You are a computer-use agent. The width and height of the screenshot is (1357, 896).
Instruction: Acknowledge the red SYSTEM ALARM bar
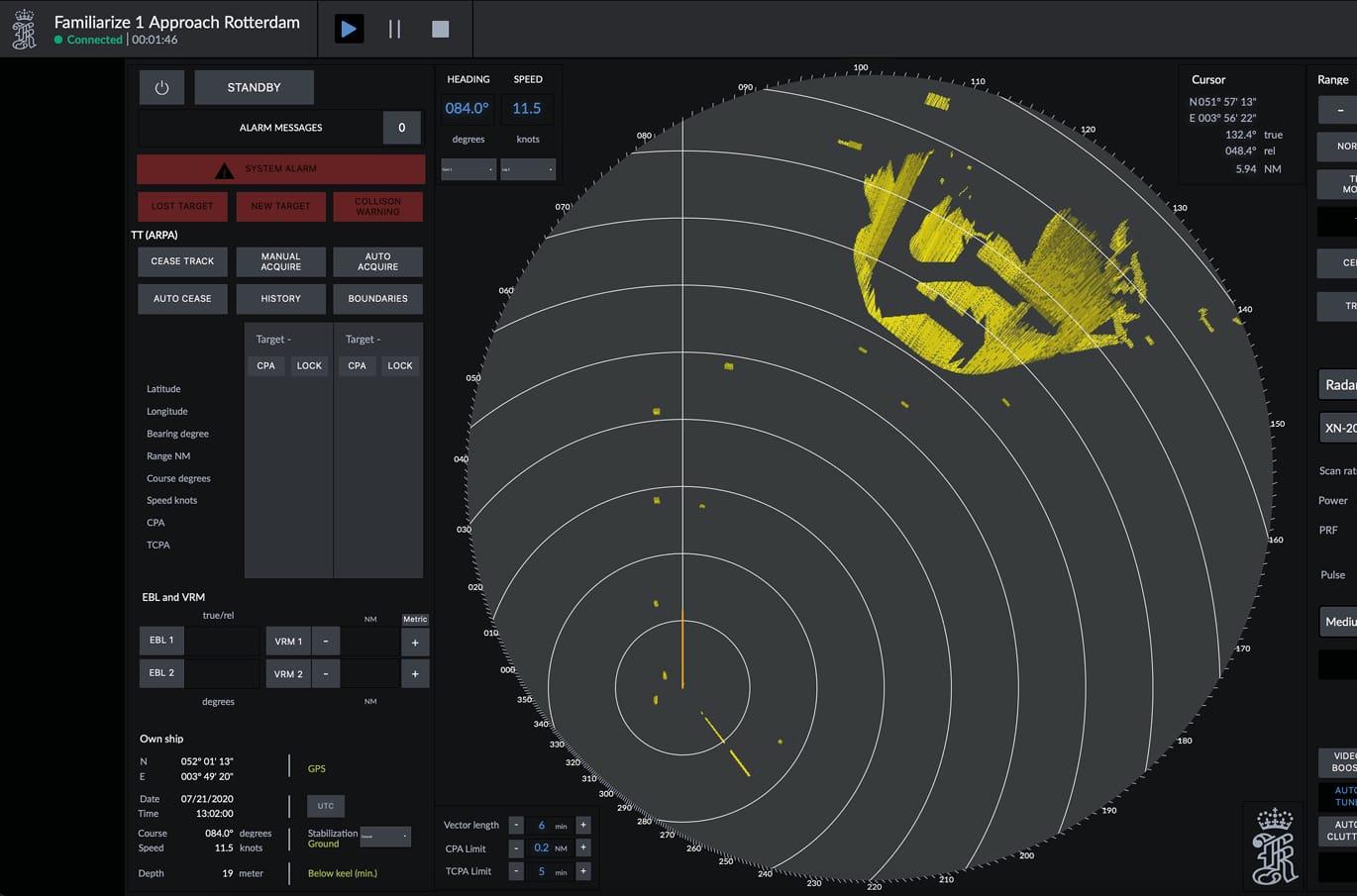pyautogui.click(x=280, y=168)
